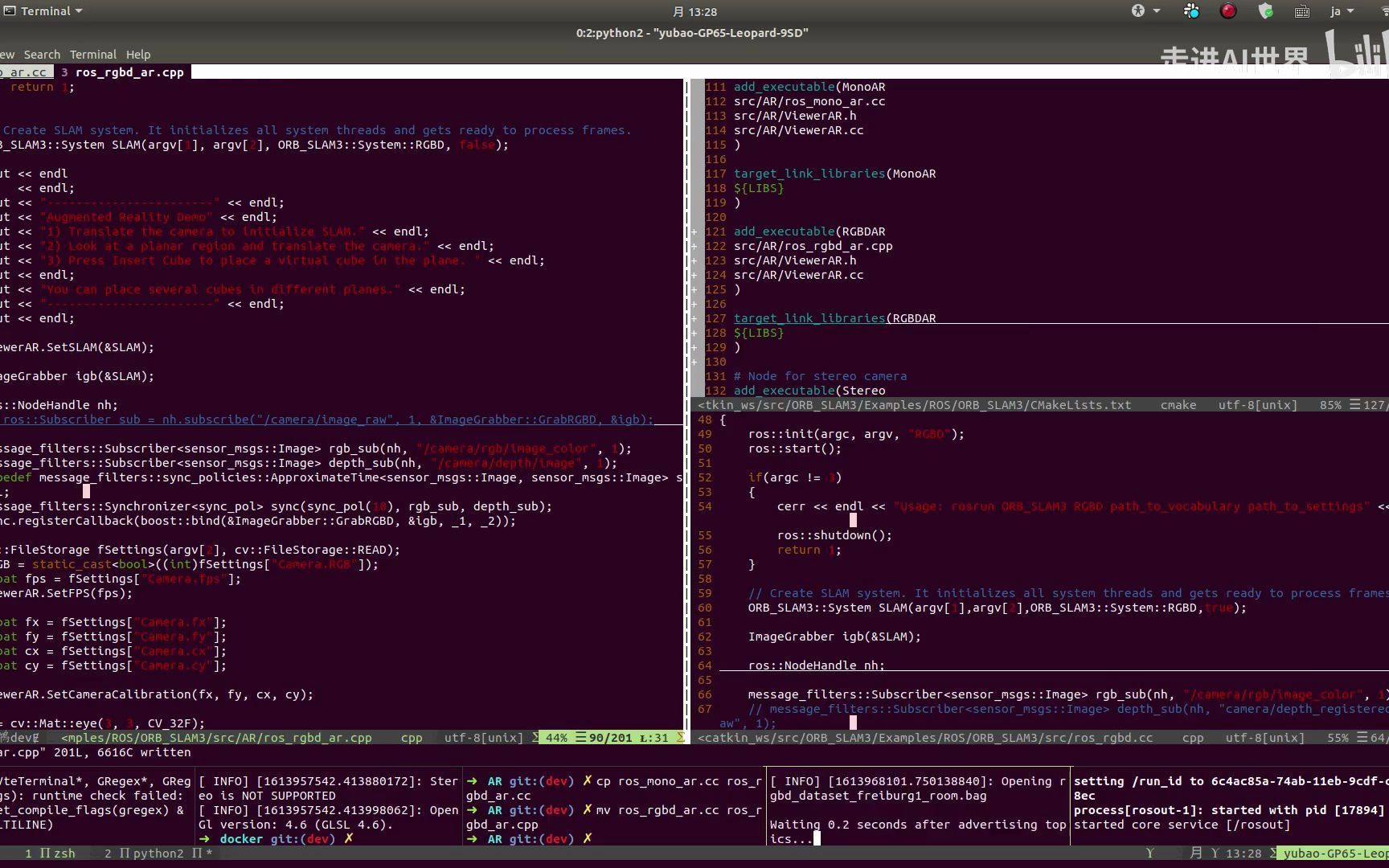Click line 64 'ros::NodeHandle nh;' in right pane
1389x868 pixels.
coord(816,665)
